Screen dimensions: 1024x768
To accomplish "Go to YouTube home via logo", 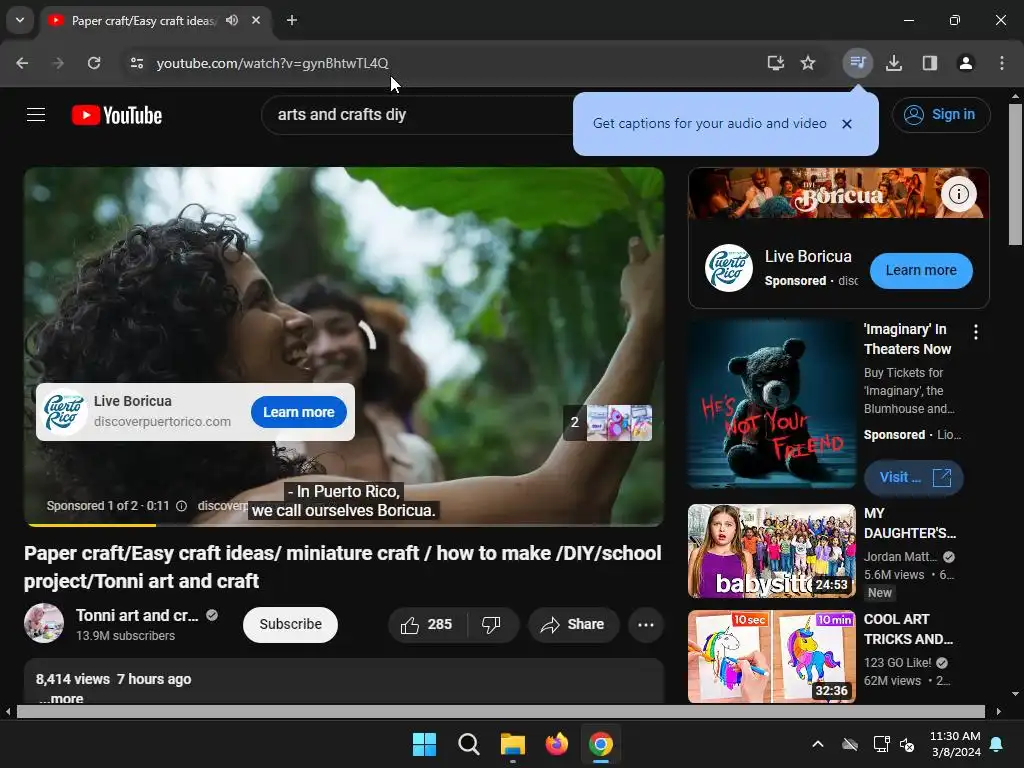I will pos(117,115).
